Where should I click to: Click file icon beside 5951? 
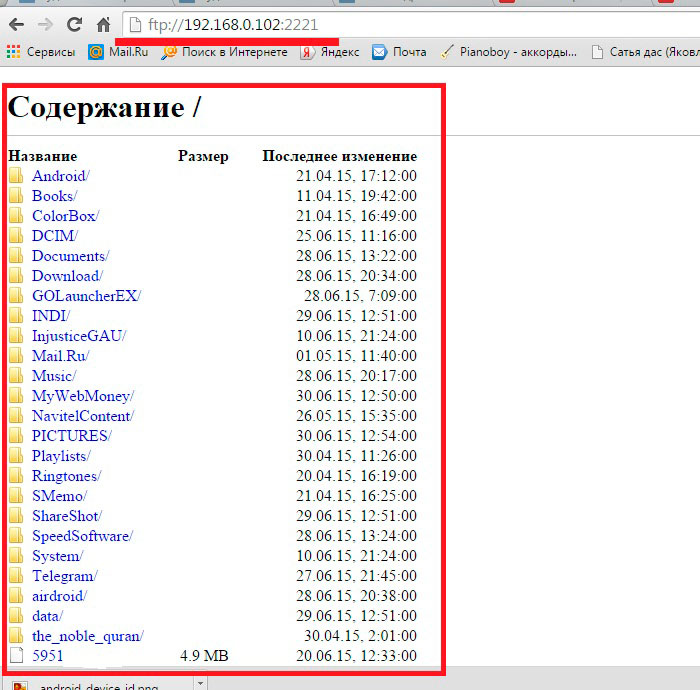coord(16,655)
